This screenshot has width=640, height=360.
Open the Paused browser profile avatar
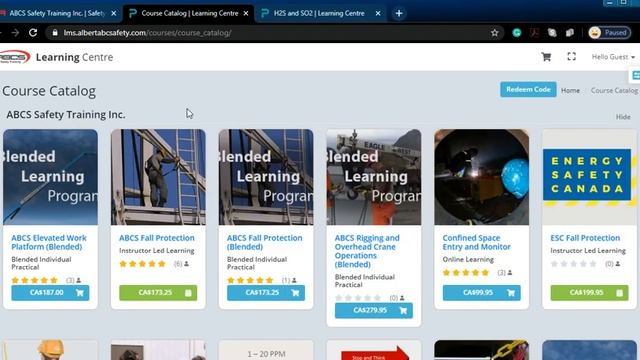tap(609, 33)
